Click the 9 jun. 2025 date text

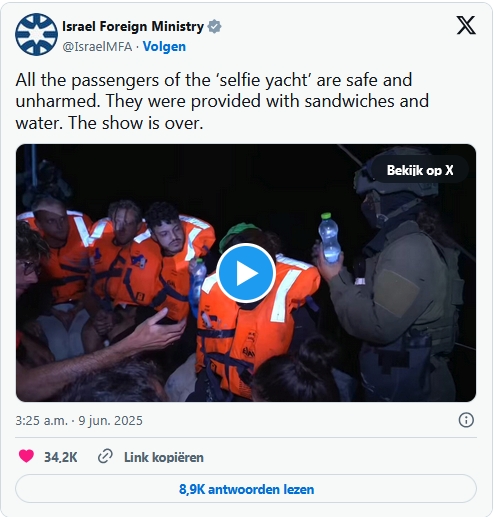110,420
